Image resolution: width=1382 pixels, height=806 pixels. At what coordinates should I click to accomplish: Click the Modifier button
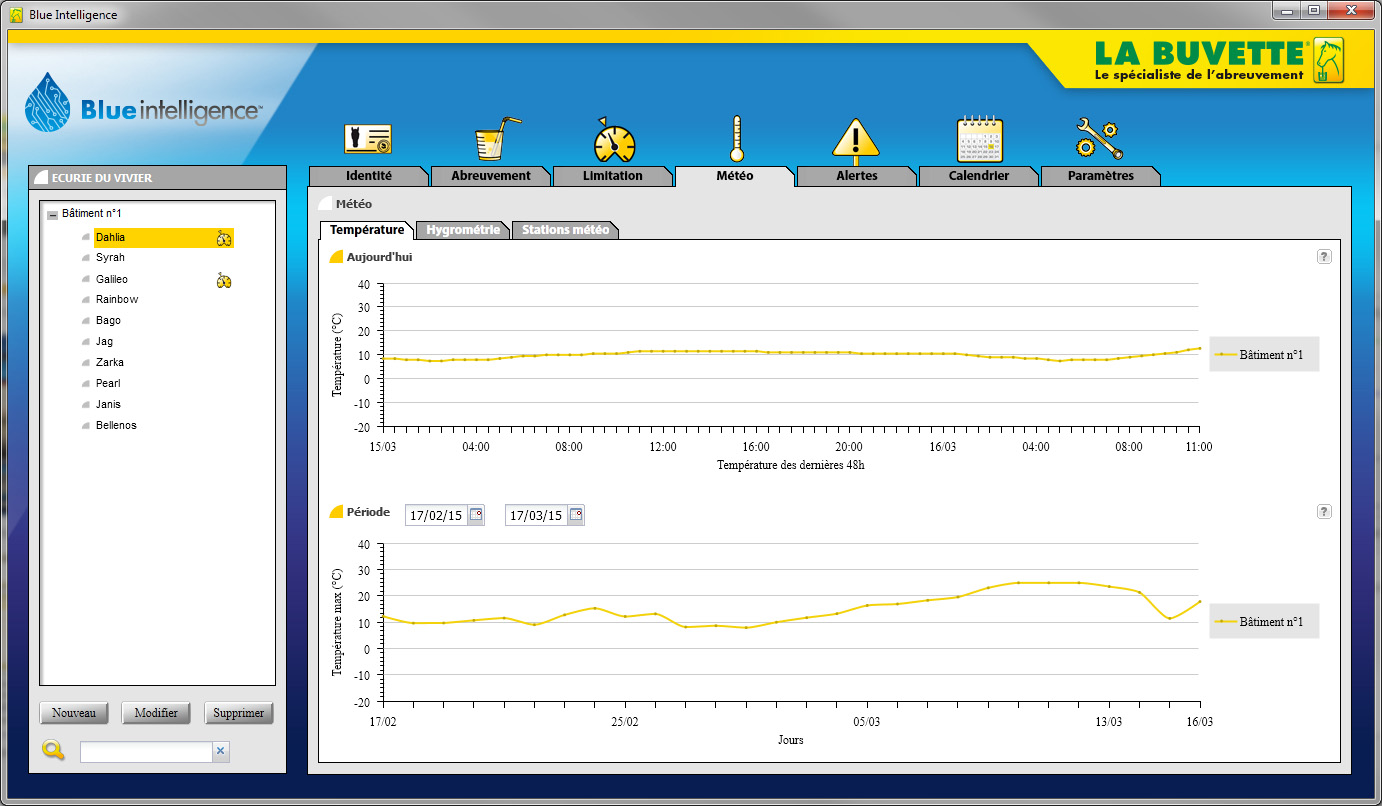[x=156, y=713]
